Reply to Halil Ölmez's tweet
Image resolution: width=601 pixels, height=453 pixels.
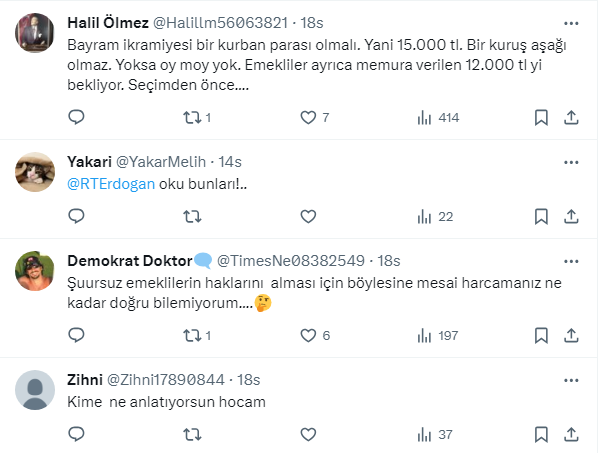pyautogui.click(x=76, y=118)
